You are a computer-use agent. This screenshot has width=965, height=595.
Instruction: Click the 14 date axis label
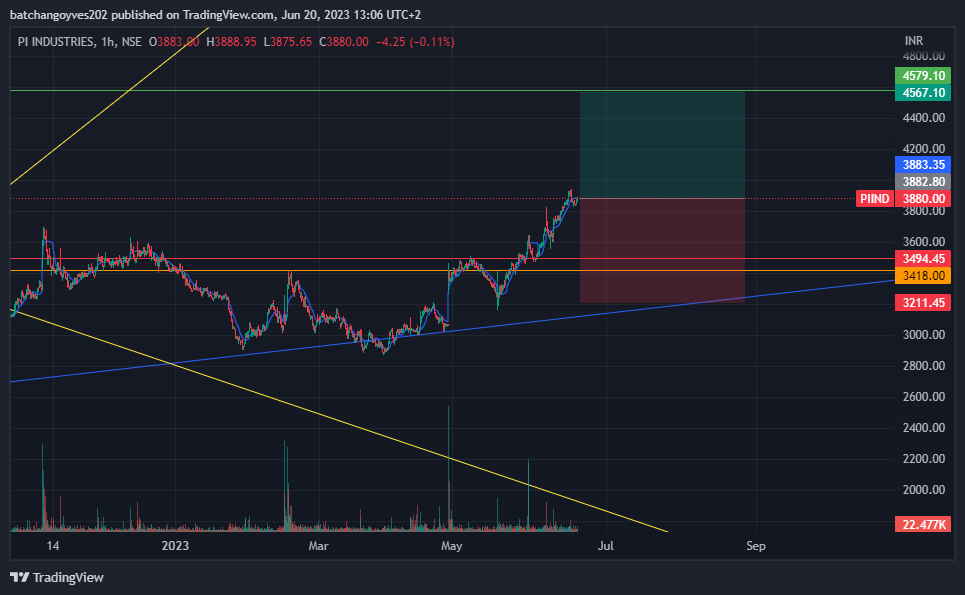pos(53,546)
